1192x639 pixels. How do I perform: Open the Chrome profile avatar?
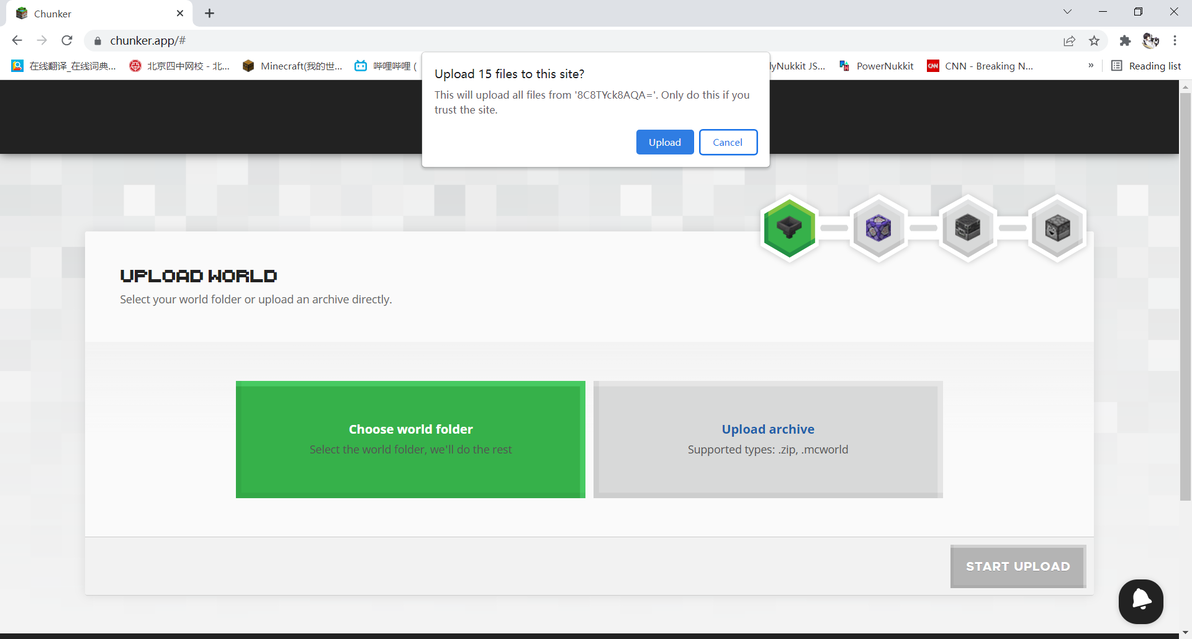1151,40
